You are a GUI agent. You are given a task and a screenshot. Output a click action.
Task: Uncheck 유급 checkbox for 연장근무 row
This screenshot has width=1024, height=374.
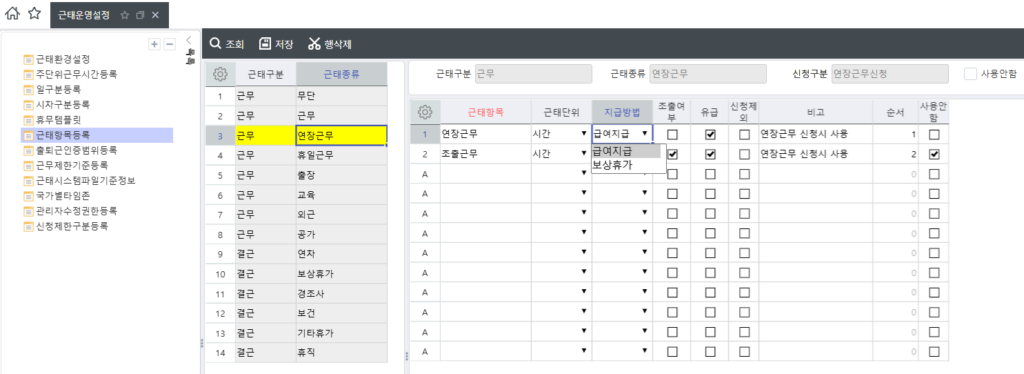click(711, 134)
